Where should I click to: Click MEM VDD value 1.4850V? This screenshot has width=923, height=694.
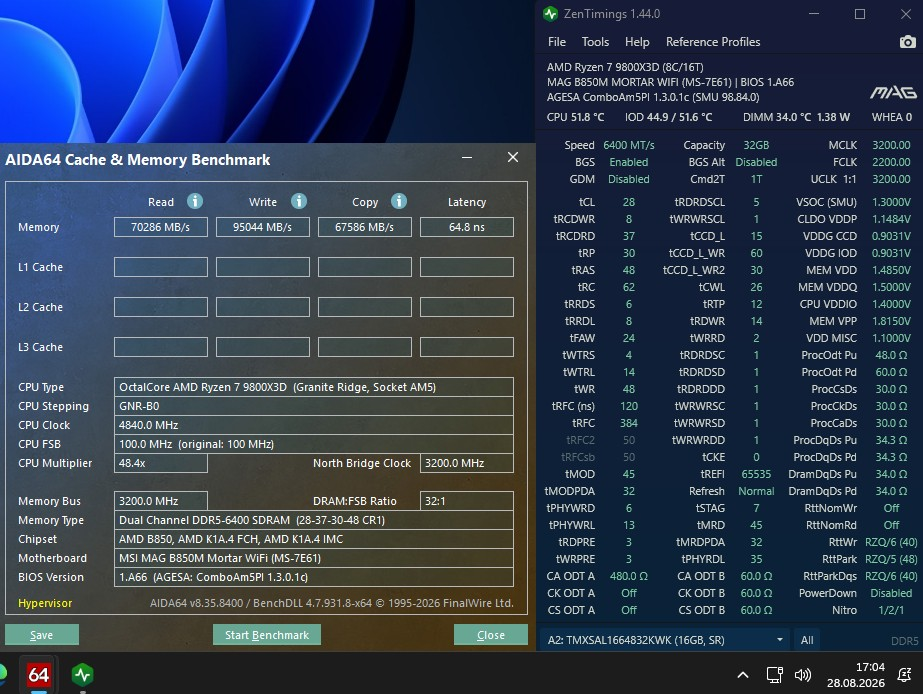click(x=891, y=270)
